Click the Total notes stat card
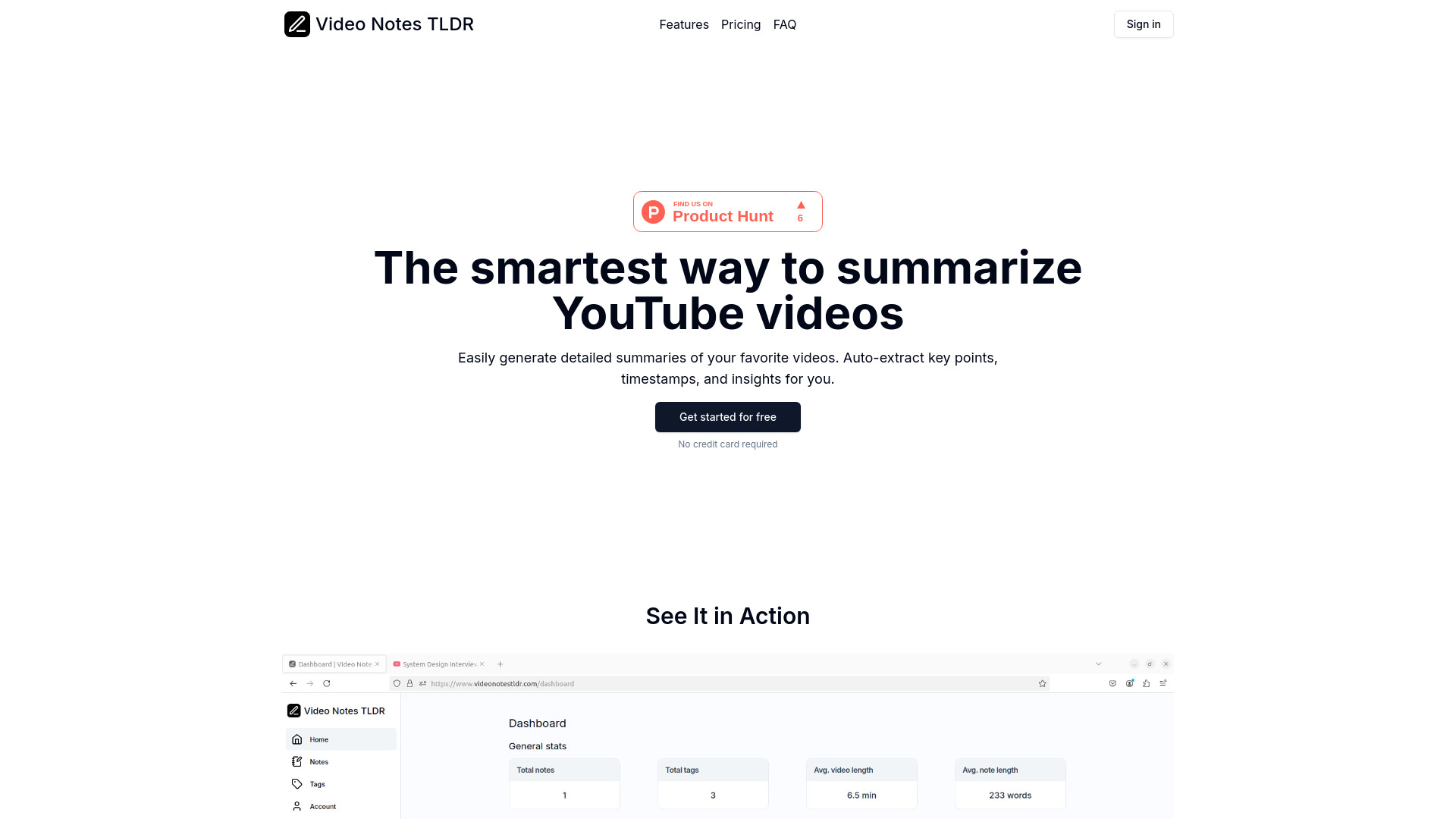Image resolution: width=1456 pixels, height=819 pixels. (x=564, y=784)
